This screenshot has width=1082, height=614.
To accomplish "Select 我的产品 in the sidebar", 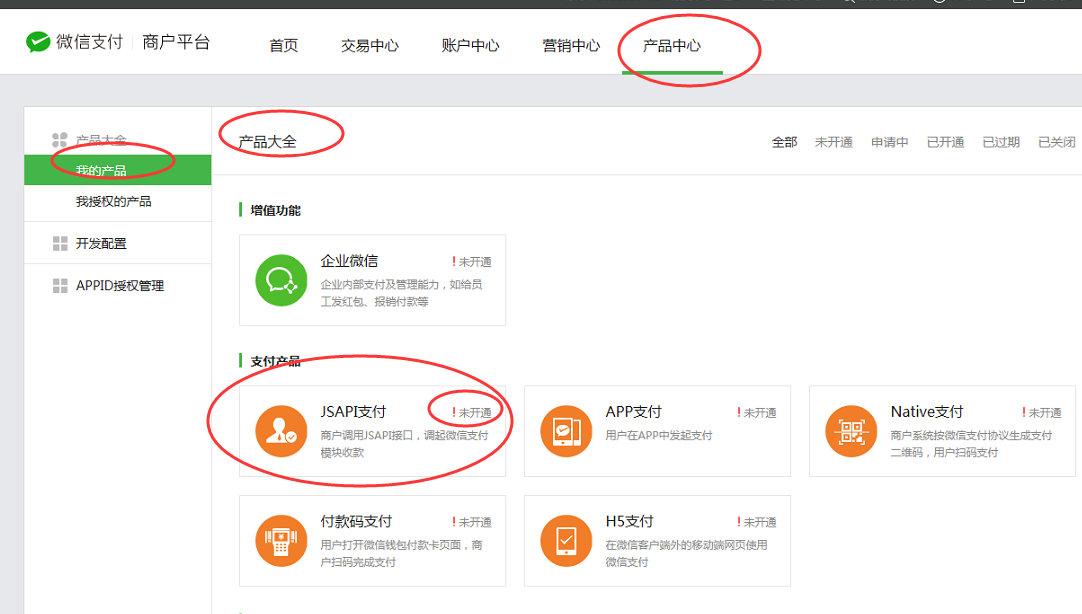I will point(118,170).
